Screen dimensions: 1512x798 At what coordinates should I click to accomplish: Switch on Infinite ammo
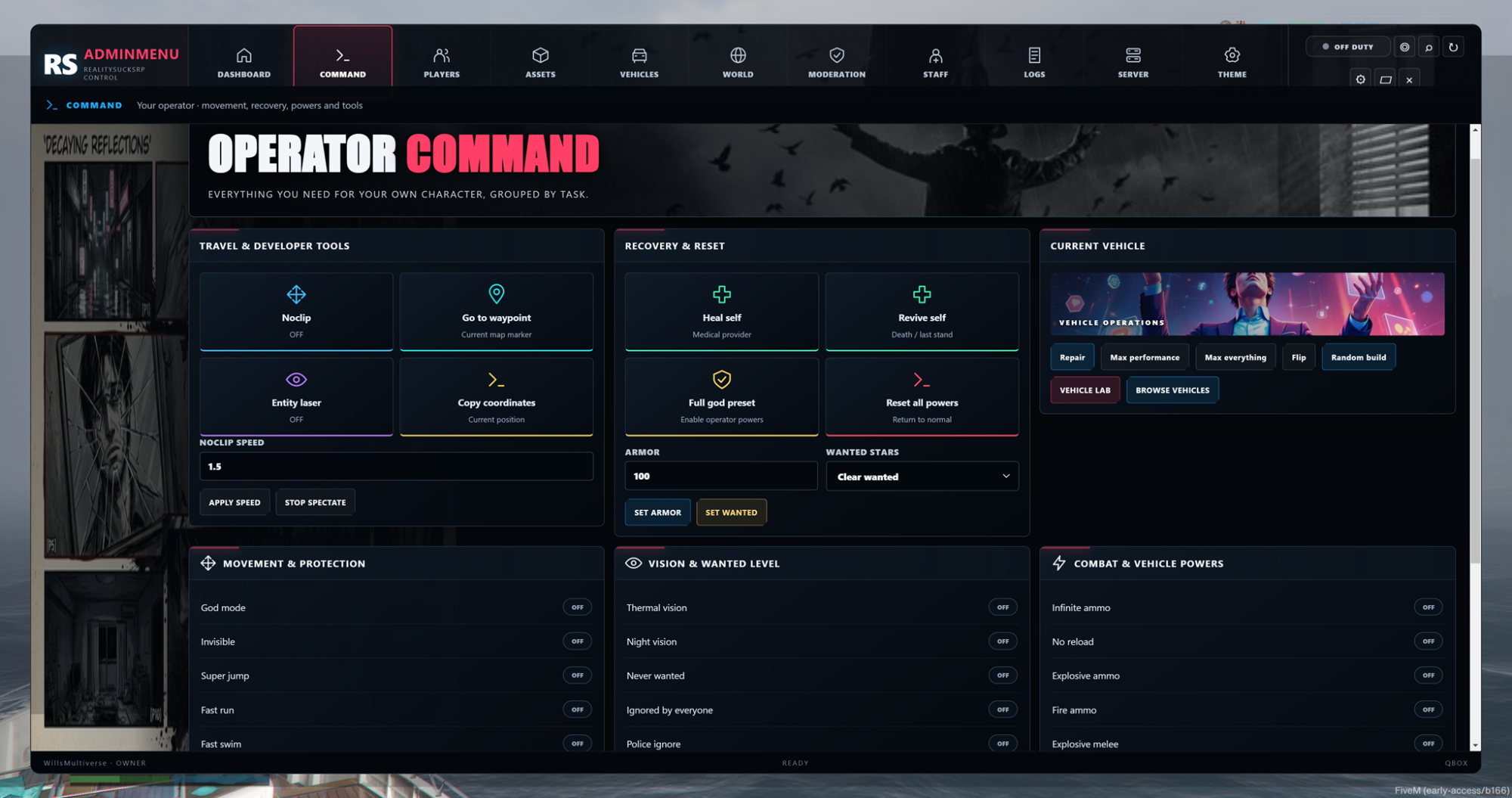coord(1429,607)
